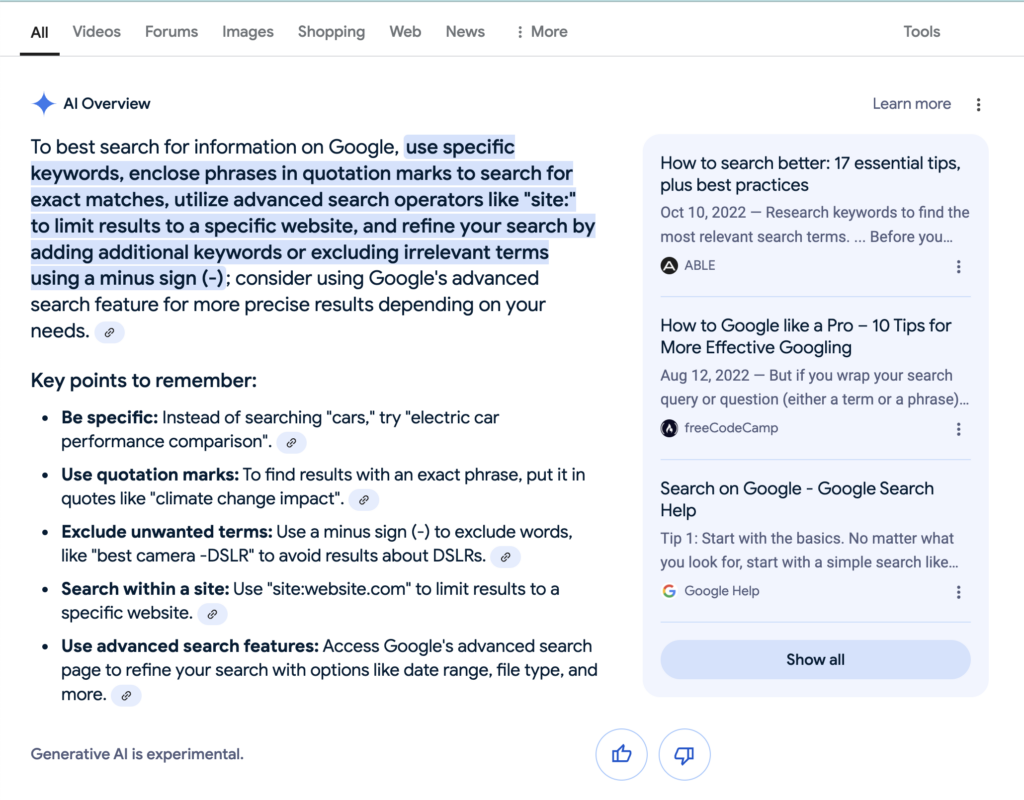The width and height of the screenshot is (1024, 800).
Task: Expand the More search filters menu
Action: [541, 31]
